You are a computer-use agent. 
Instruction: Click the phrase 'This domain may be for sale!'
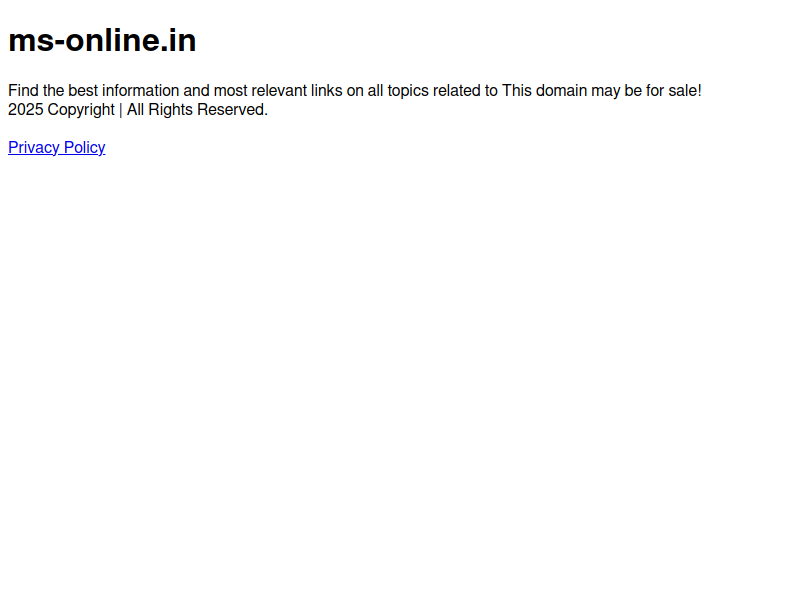coord(602,91)
